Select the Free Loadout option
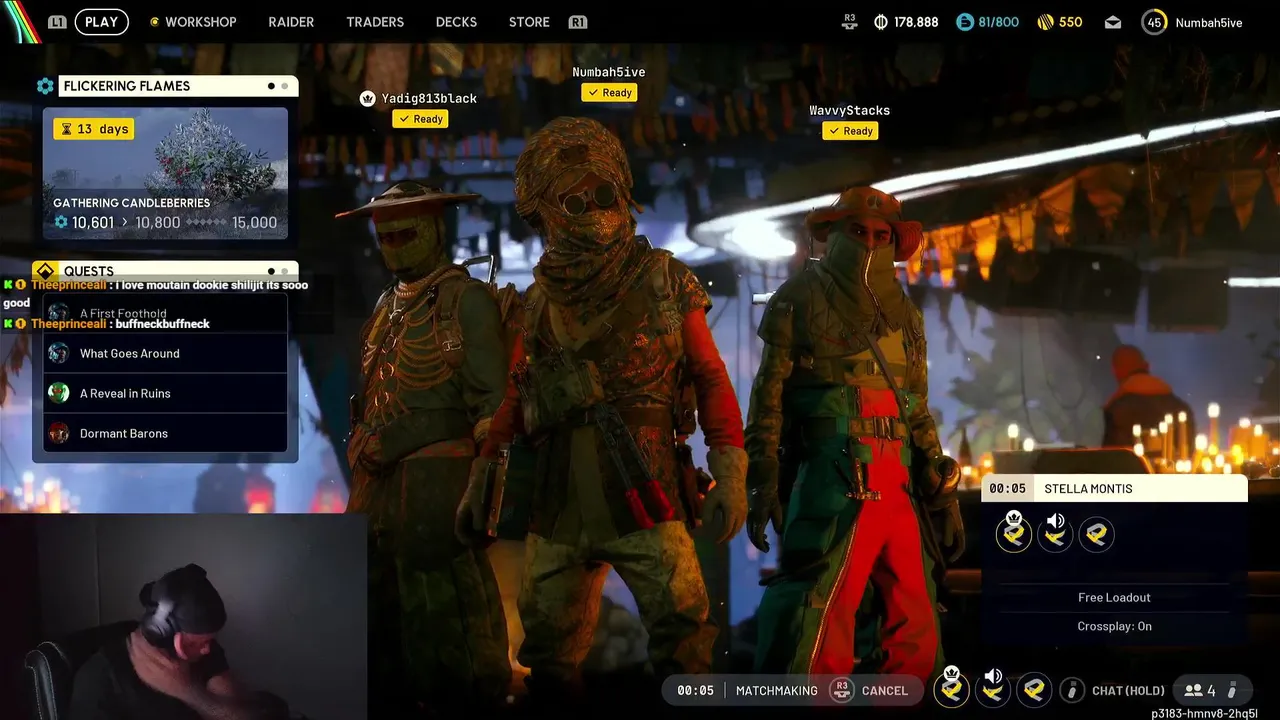The height and width of the screenshot is (720, 1280). pyautogui.click(x=1114, y=597)
